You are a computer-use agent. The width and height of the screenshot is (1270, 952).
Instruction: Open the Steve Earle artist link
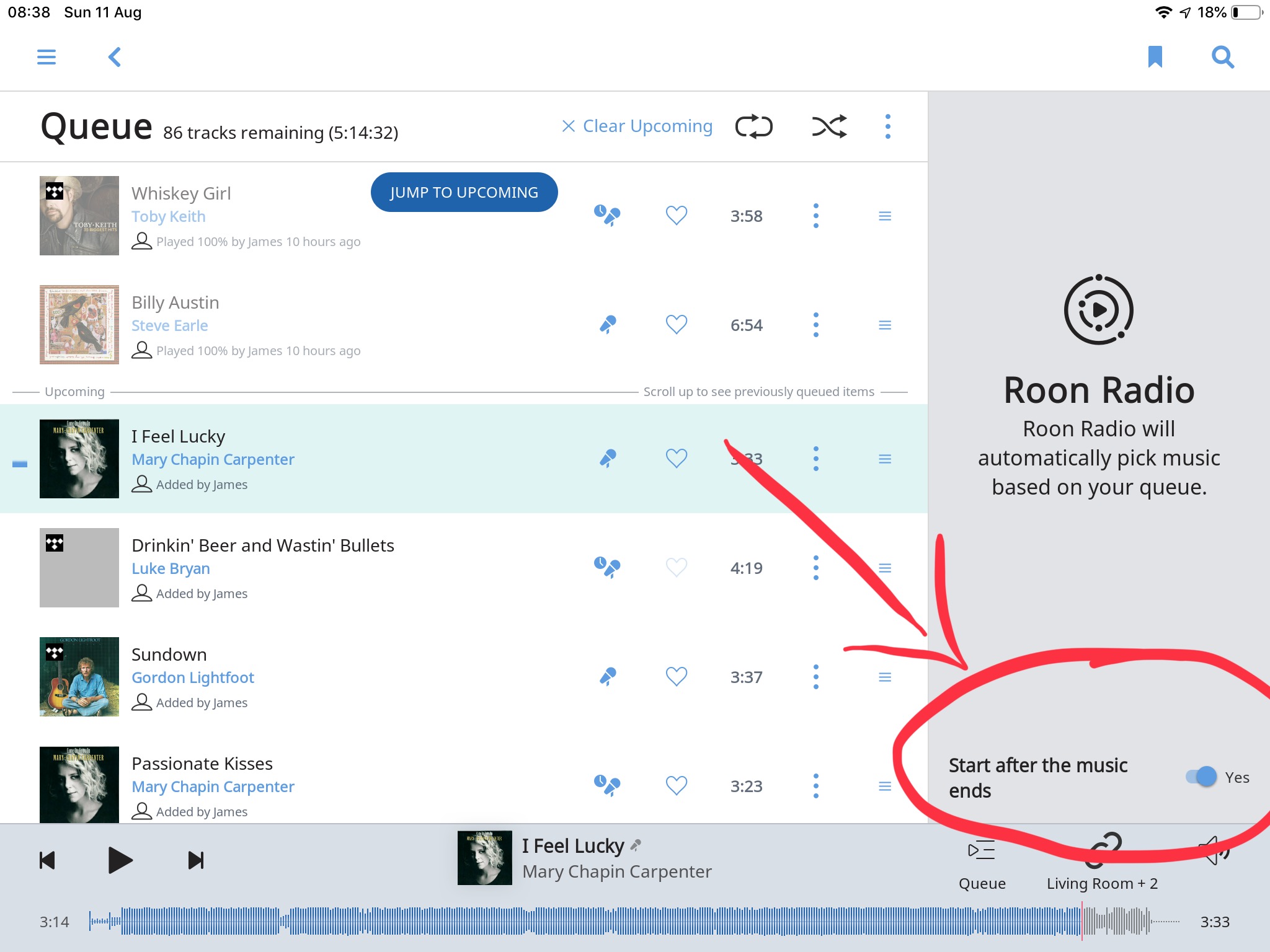point(169,325)
